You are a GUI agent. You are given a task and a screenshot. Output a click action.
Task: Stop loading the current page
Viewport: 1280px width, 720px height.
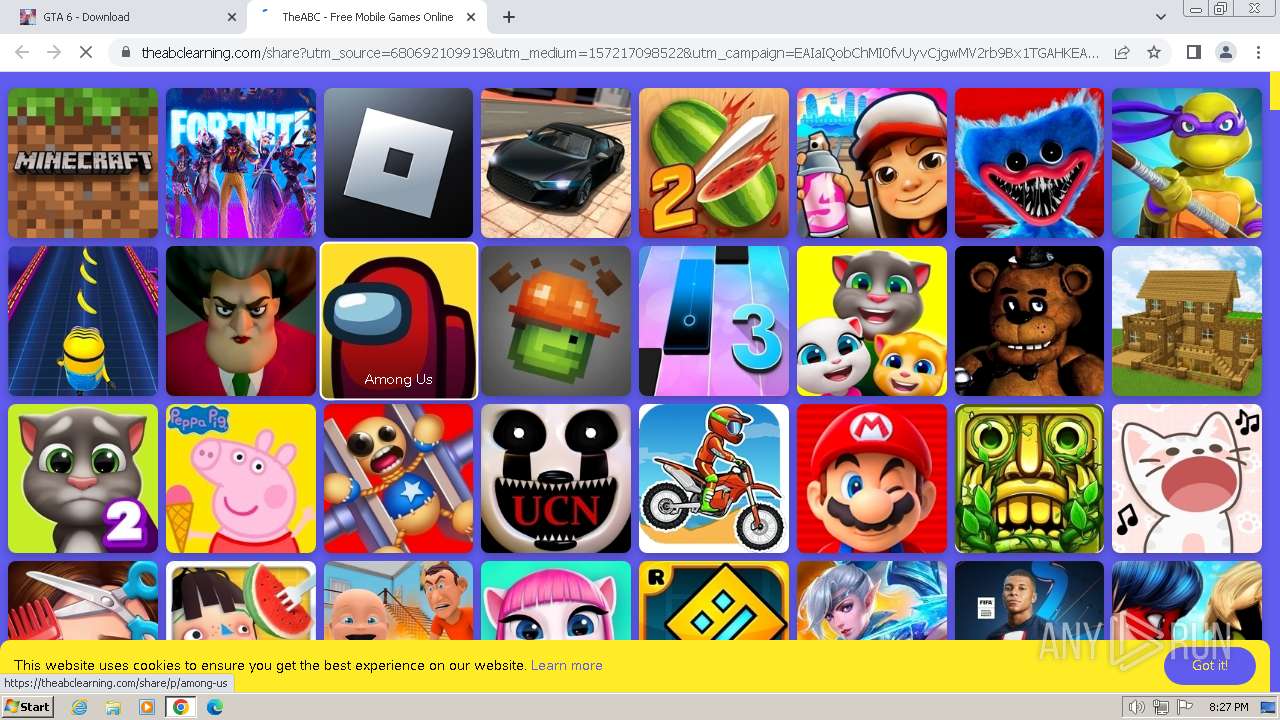86,52
